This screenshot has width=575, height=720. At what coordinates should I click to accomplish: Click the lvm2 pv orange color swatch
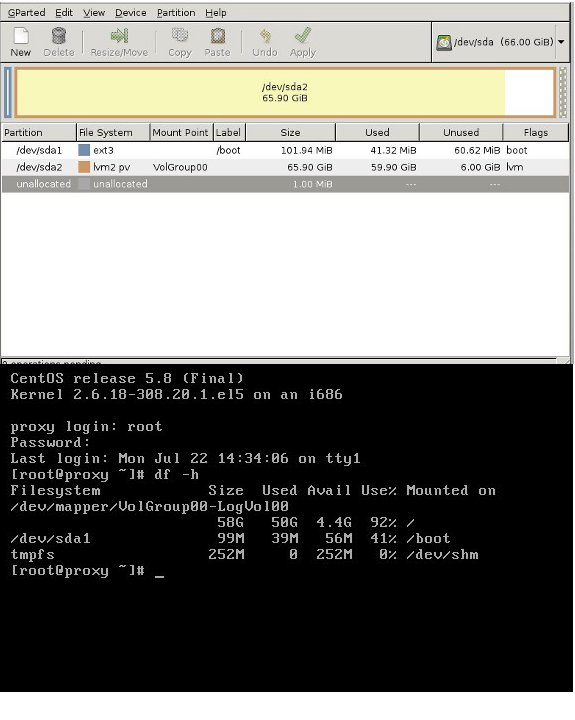(84, 167)
